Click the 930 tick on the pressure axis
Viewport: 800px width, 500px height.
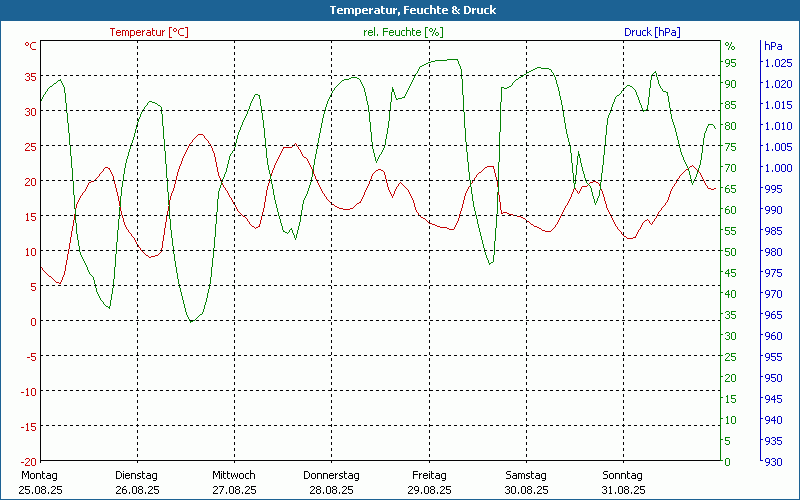[x=773, y=462]
